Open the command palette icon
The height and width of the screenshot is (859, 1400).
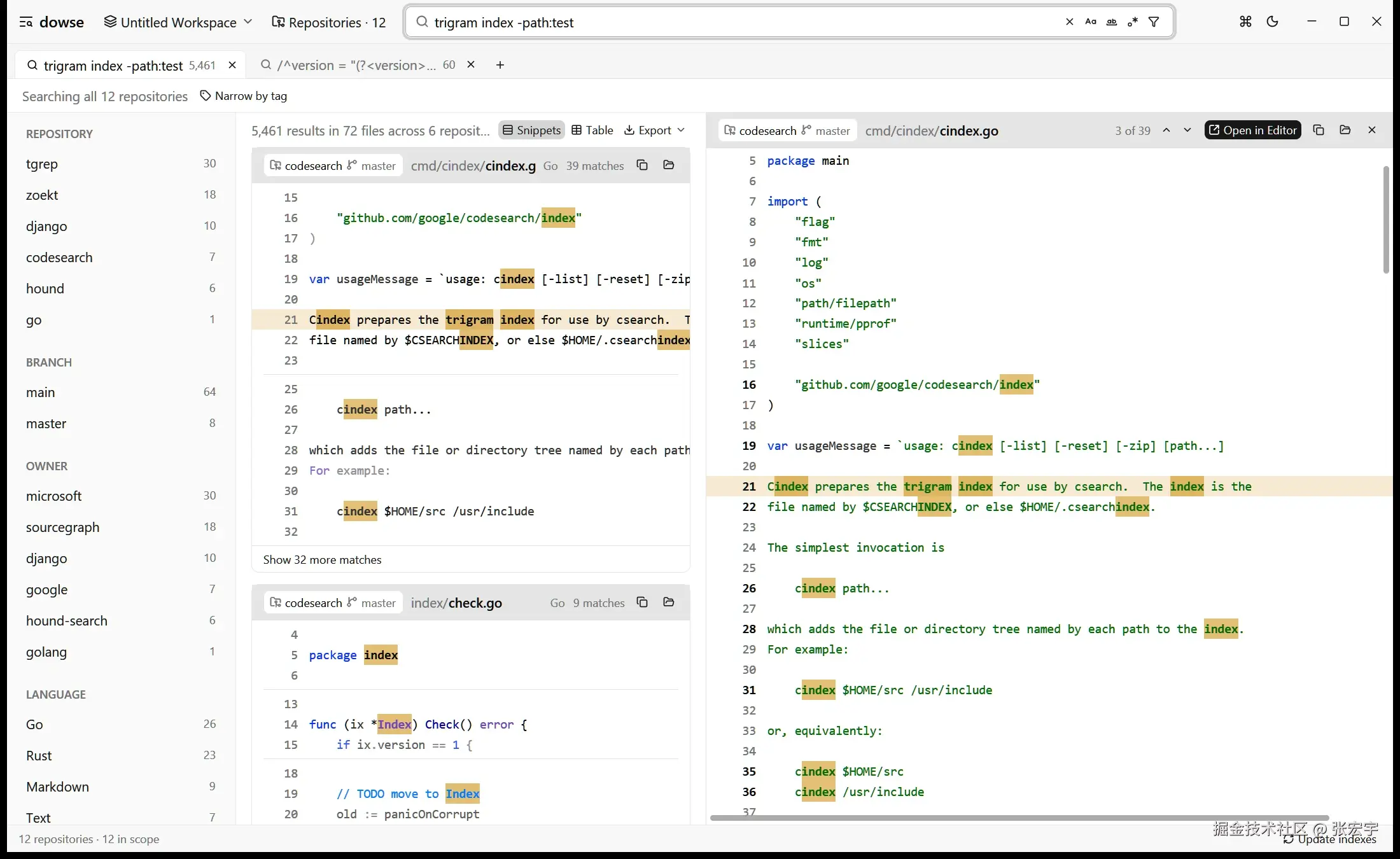(x=1245, y=22)
